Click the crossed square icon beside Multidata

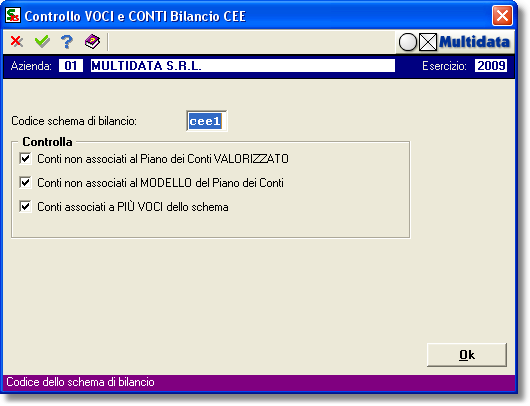coord(428,42)
